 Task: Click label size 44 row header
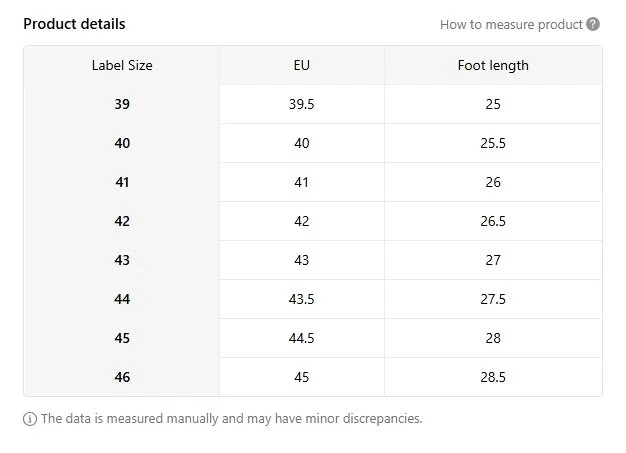(122, 299)
